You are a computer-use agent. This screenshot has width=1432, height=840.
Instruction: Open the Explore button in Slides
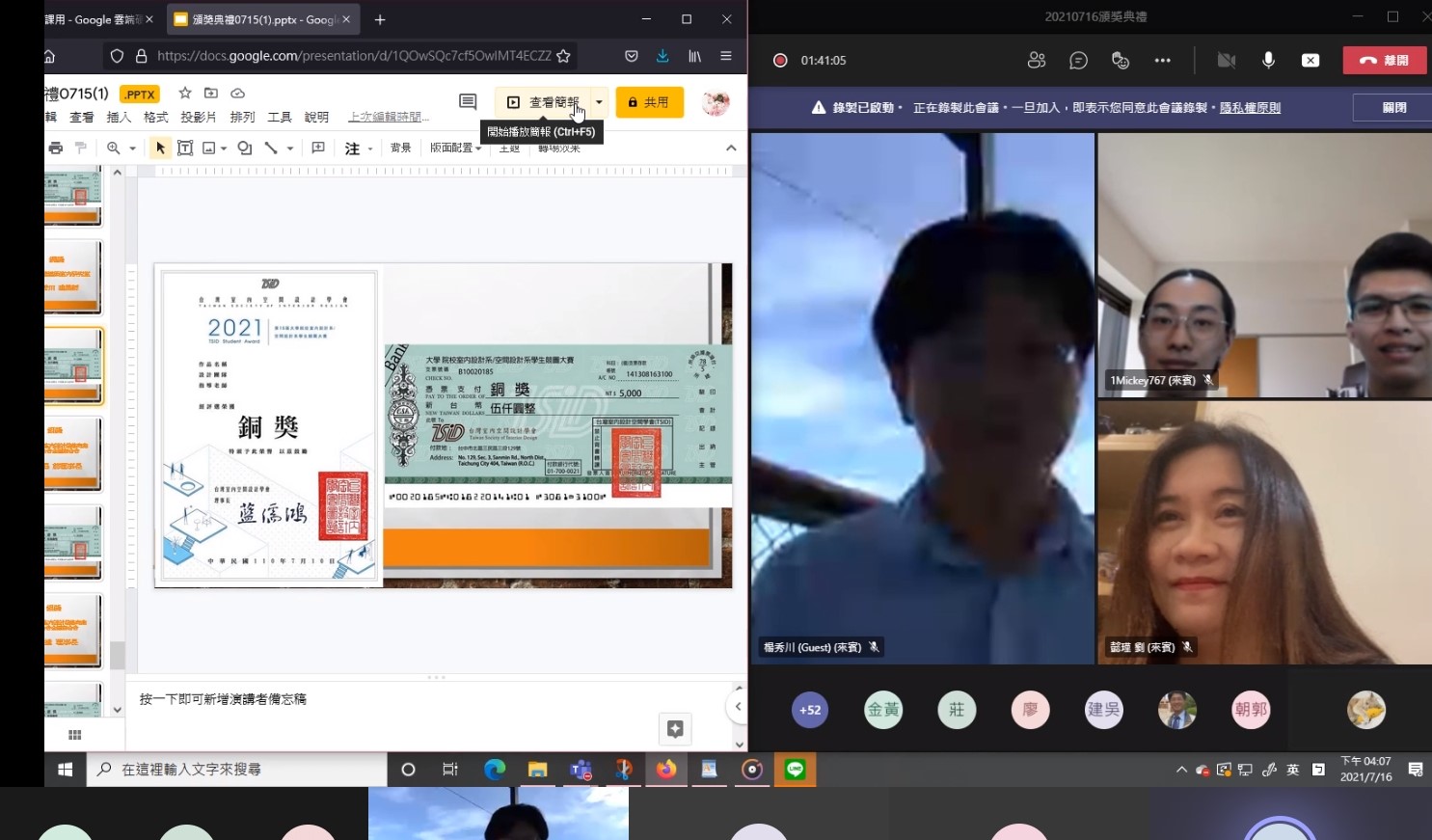[675, 729]
